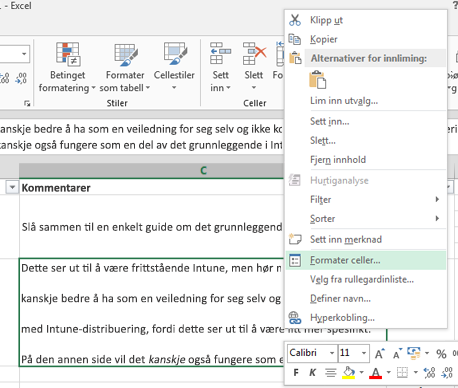Screen dimensions: 458x388
Task: Open Betinget formatering in ribbon
Action: 67,67
